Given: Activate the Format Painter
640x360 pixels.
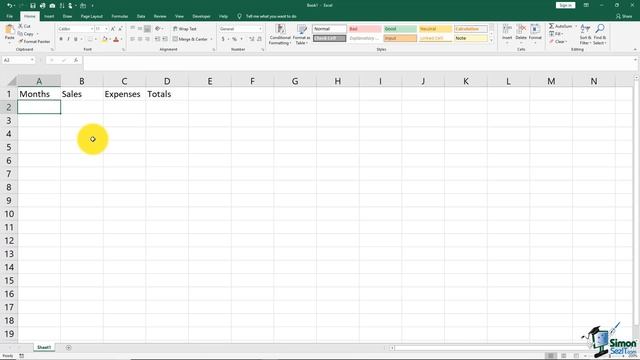Looking at the screenshot, I should [x=34, y=41].
